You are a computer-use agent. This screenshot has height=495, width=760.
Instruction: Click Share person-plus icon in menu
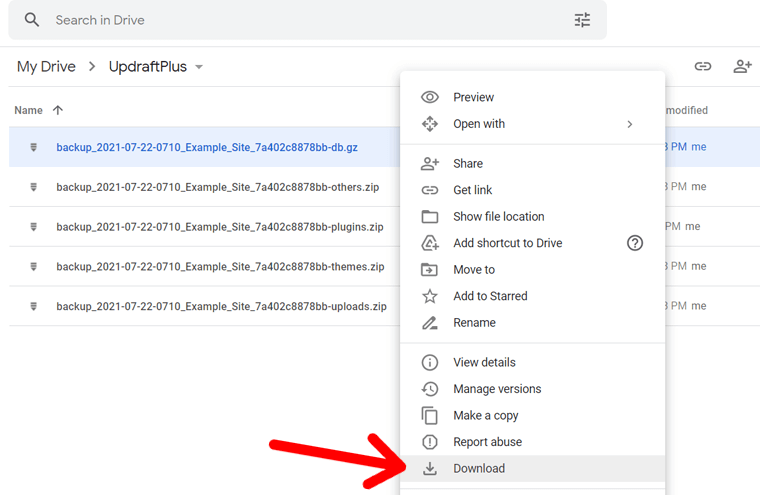429,163
